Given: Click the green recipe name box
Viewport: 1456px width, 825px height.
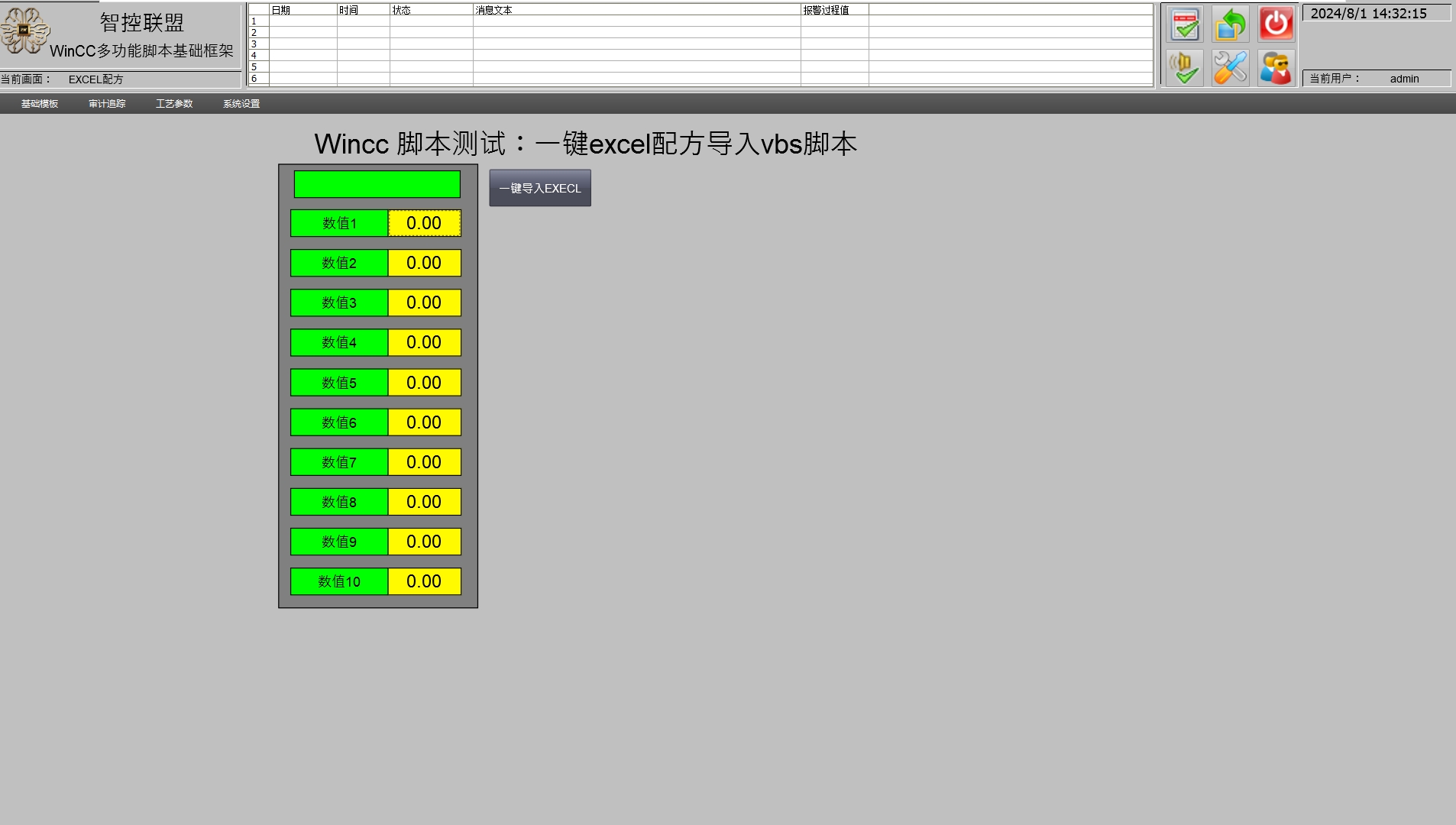Looking at the screenshot, I should [376, 184].
